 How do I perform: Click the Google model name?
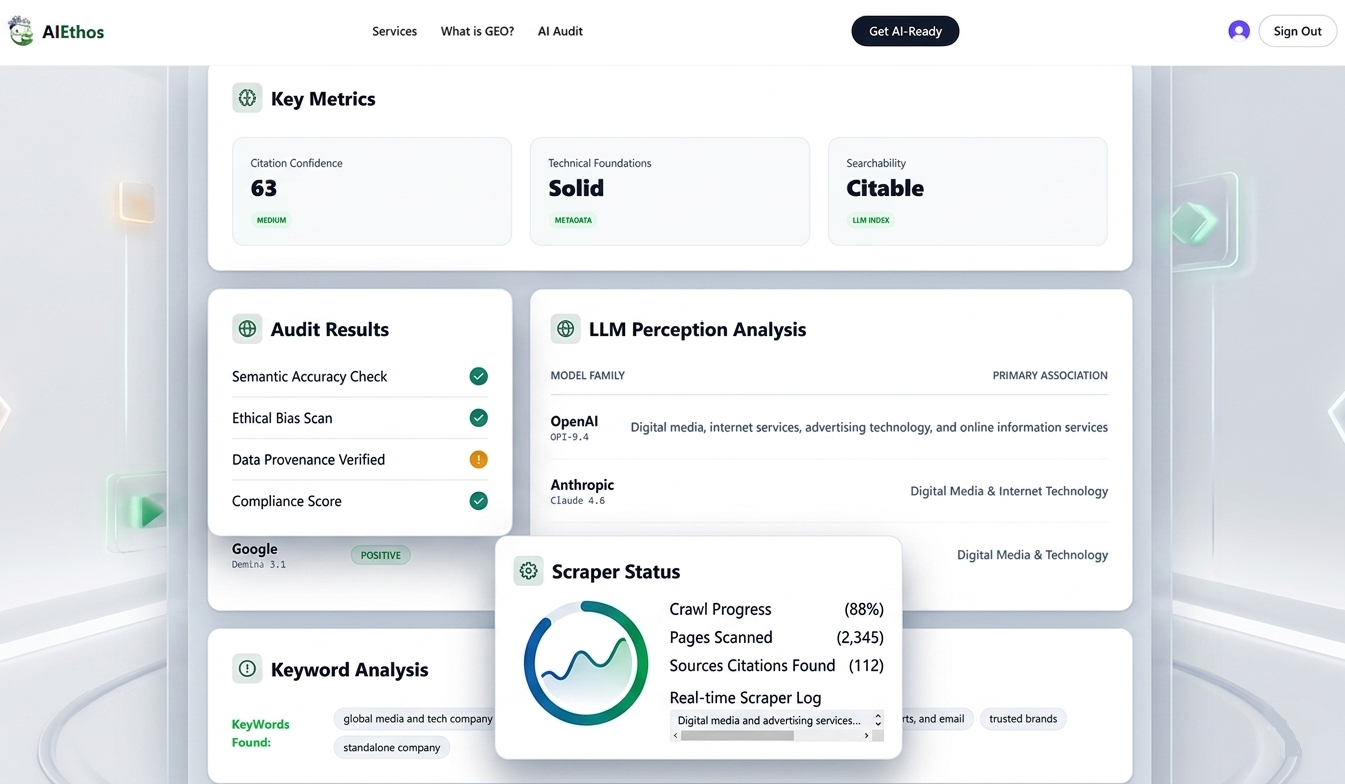(x=255, y=549)
